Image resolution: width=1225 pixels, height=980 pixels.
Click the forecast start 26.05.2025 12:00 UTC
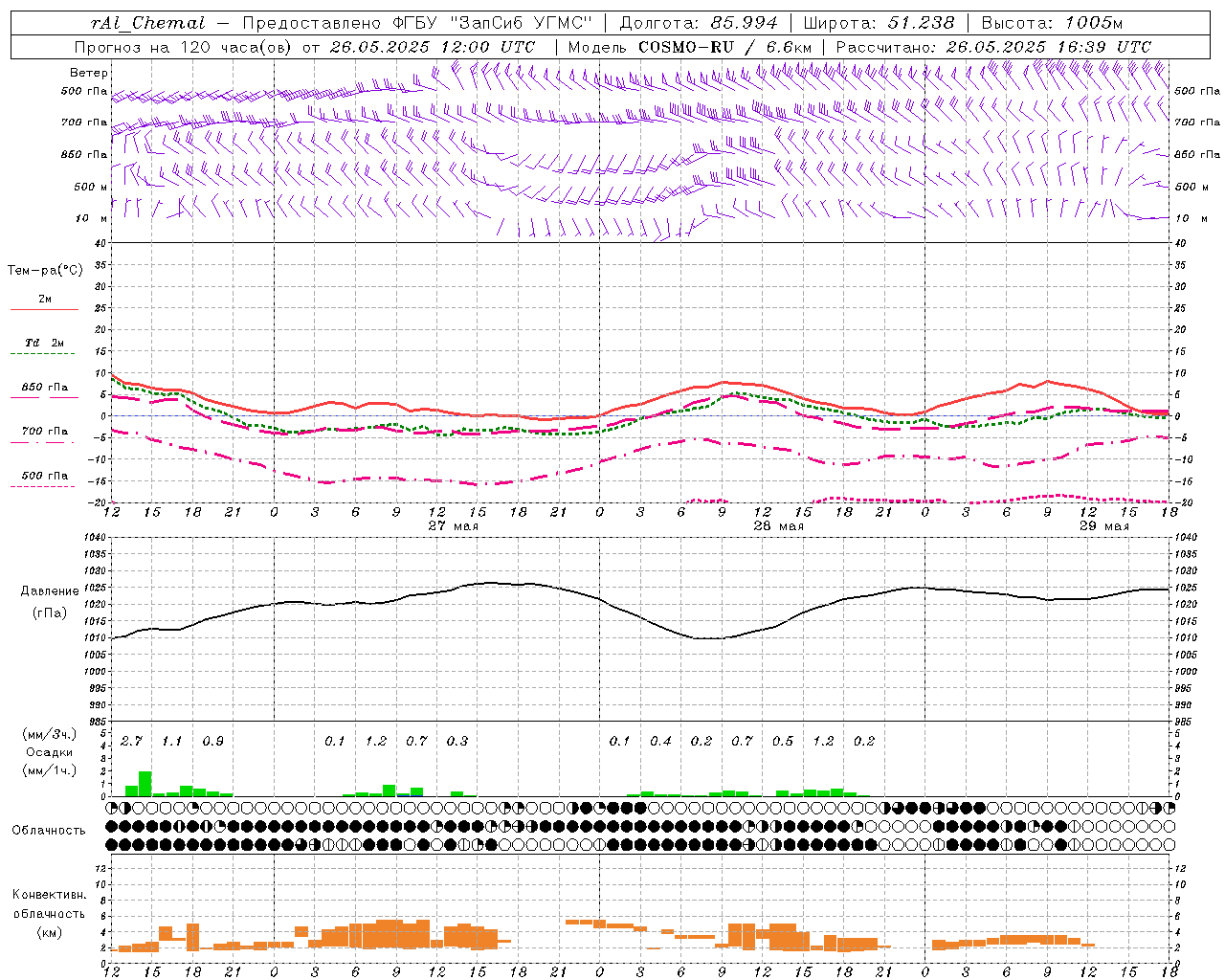click(432, 47)
